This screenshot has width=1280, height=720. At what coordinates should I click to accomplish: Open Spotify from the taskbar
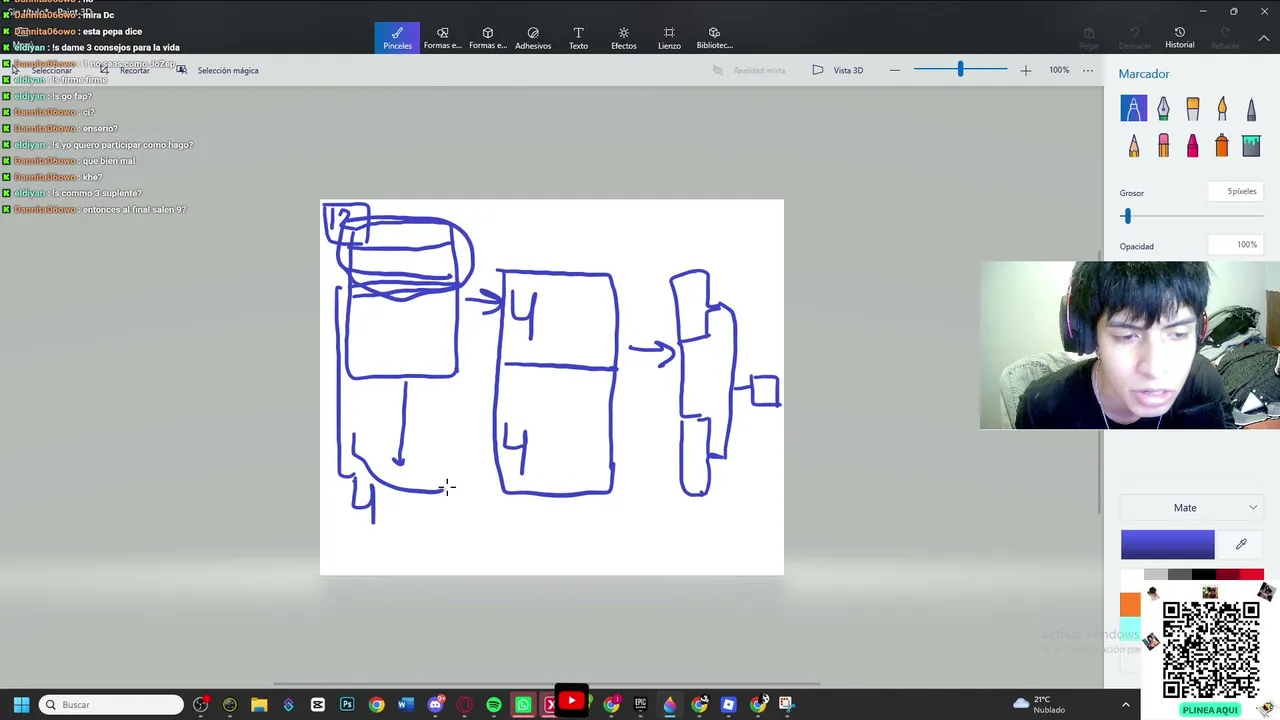[493, 705]
